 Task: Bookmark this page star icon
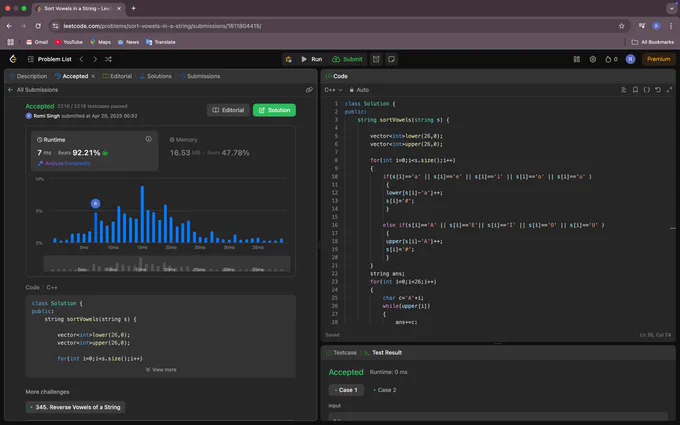(621, 26)
